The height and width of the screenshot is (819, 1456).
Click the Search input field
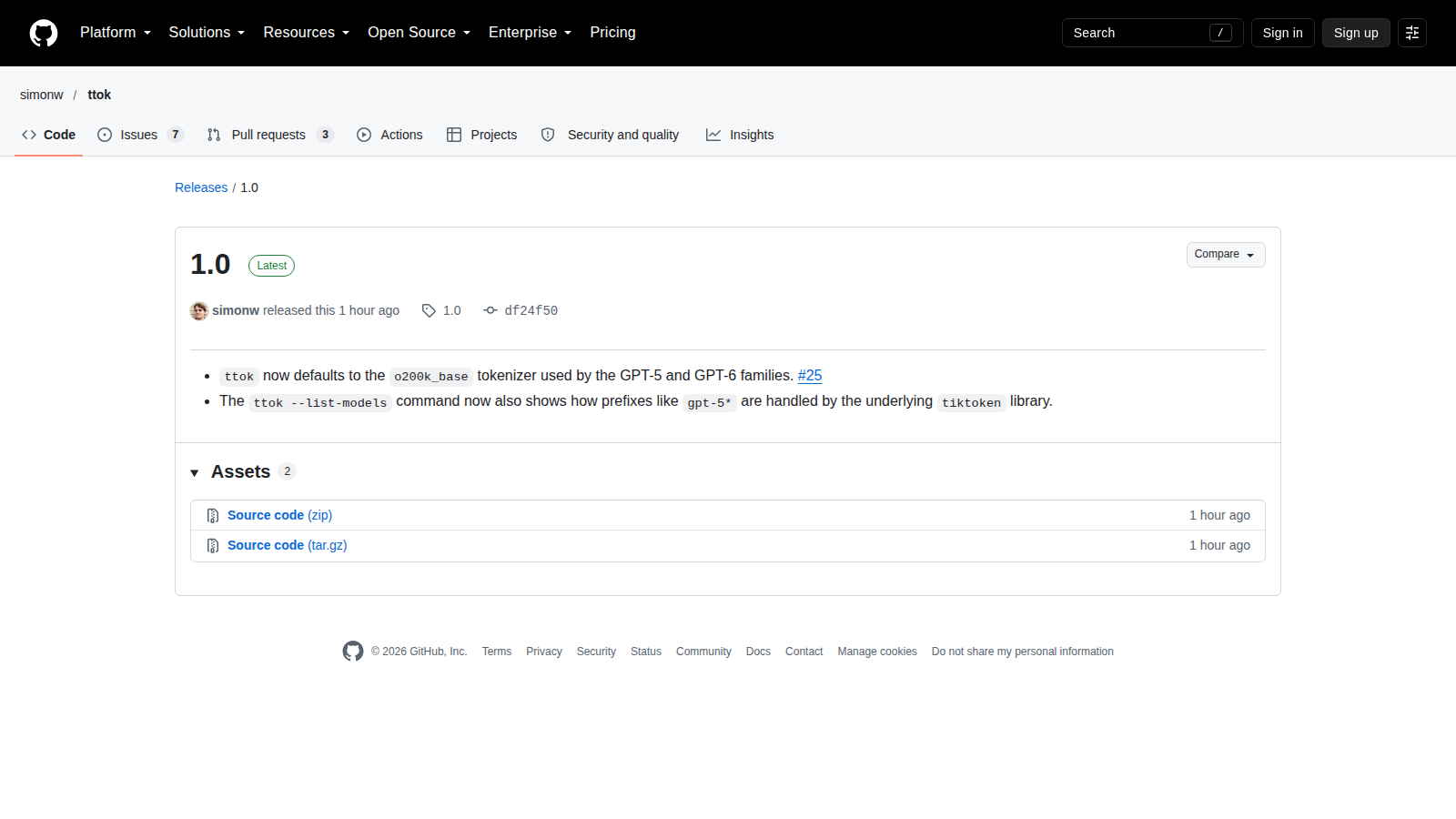[x=1152, y=33]
